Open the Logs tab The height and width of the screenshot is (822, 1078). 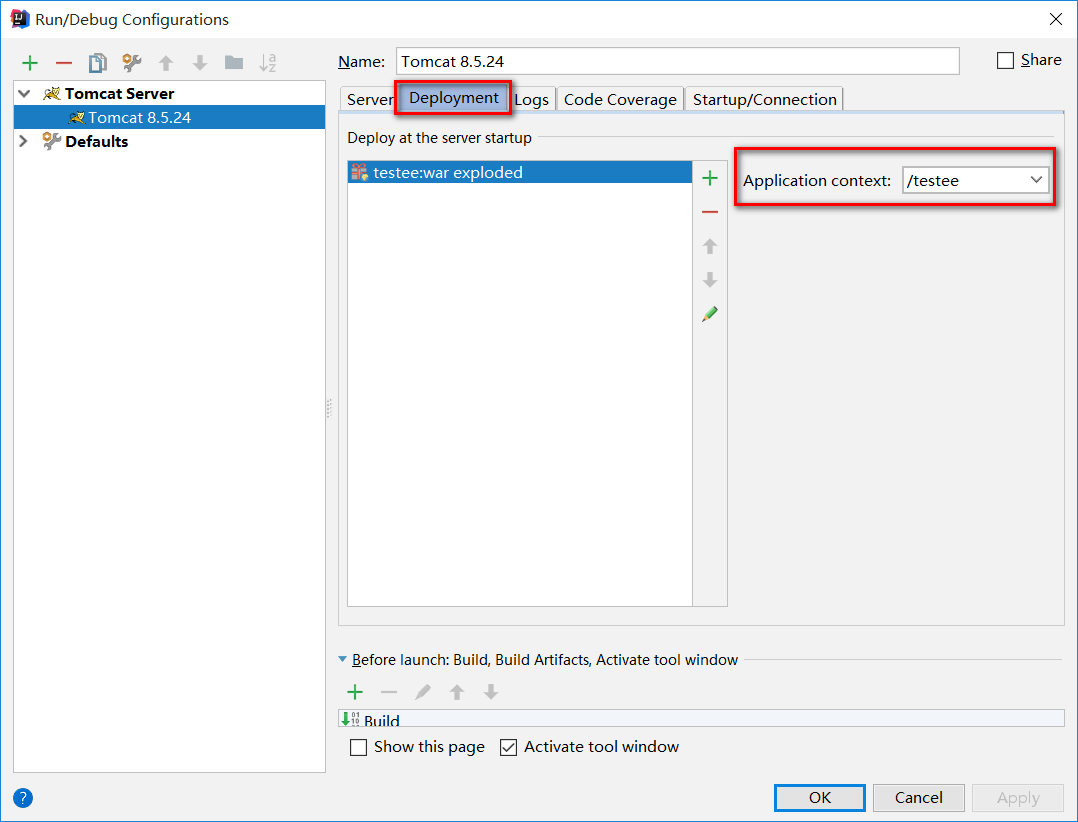coord(531,100)
